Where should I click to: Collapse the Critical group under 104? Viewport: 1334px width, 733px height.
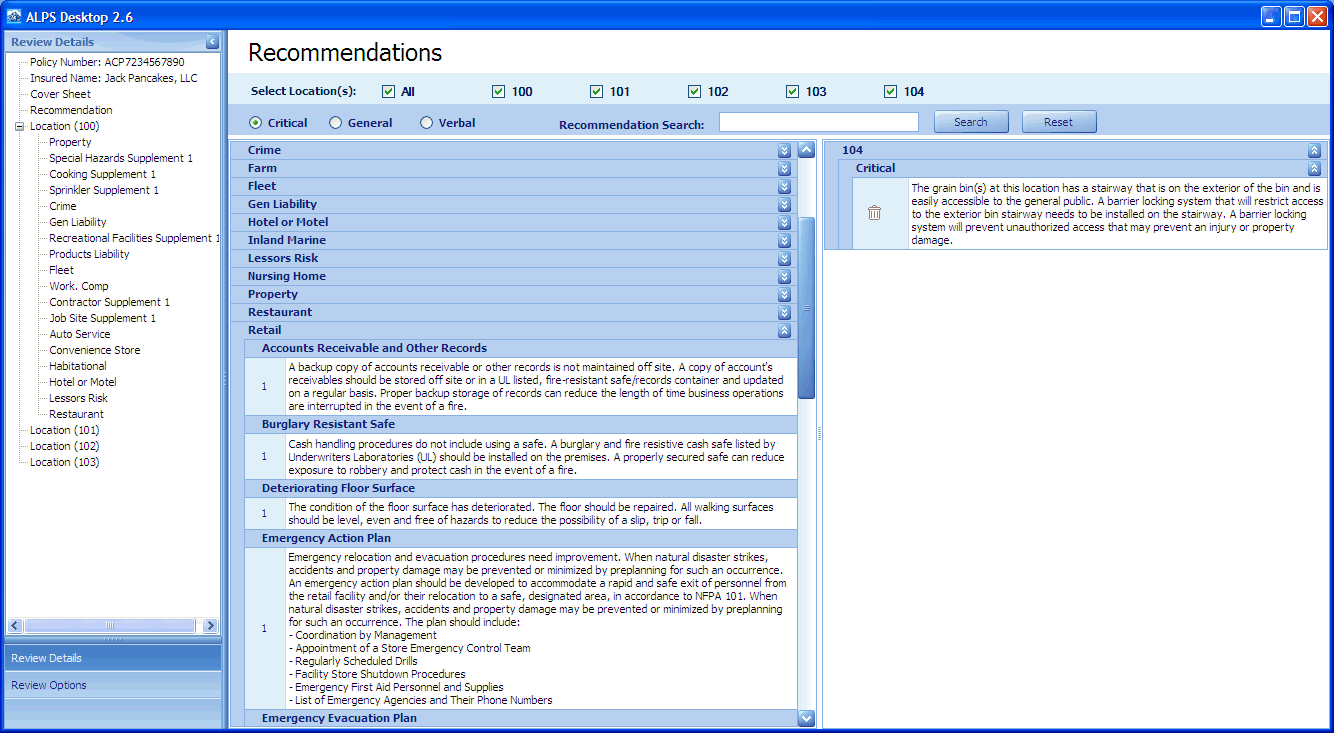pos(1314,168)
